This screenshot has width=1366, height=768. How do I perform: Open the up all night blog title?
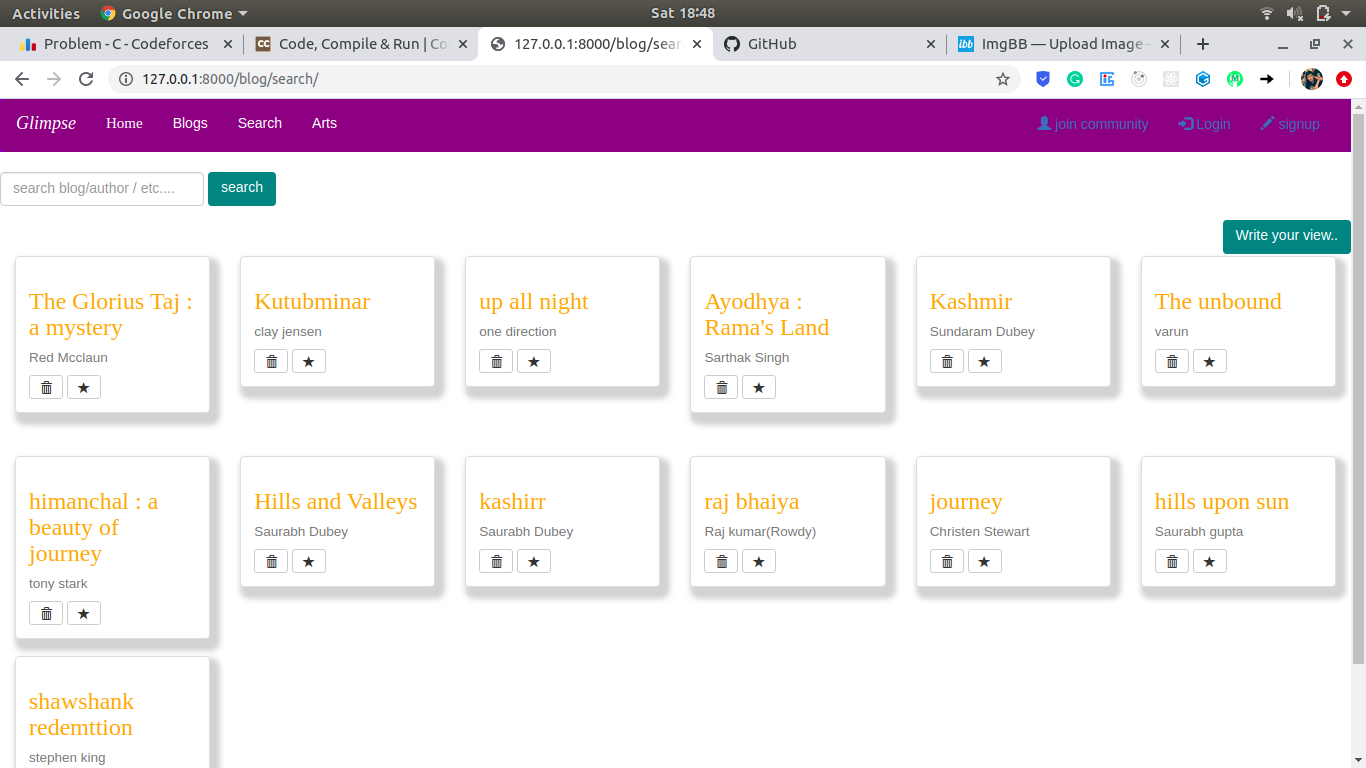tap(534, 301)
